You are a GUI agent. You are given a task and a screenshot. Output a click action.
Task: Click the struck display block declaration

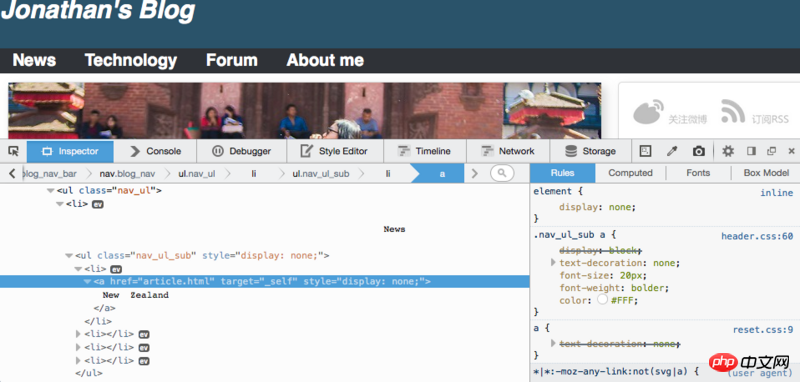601,250
